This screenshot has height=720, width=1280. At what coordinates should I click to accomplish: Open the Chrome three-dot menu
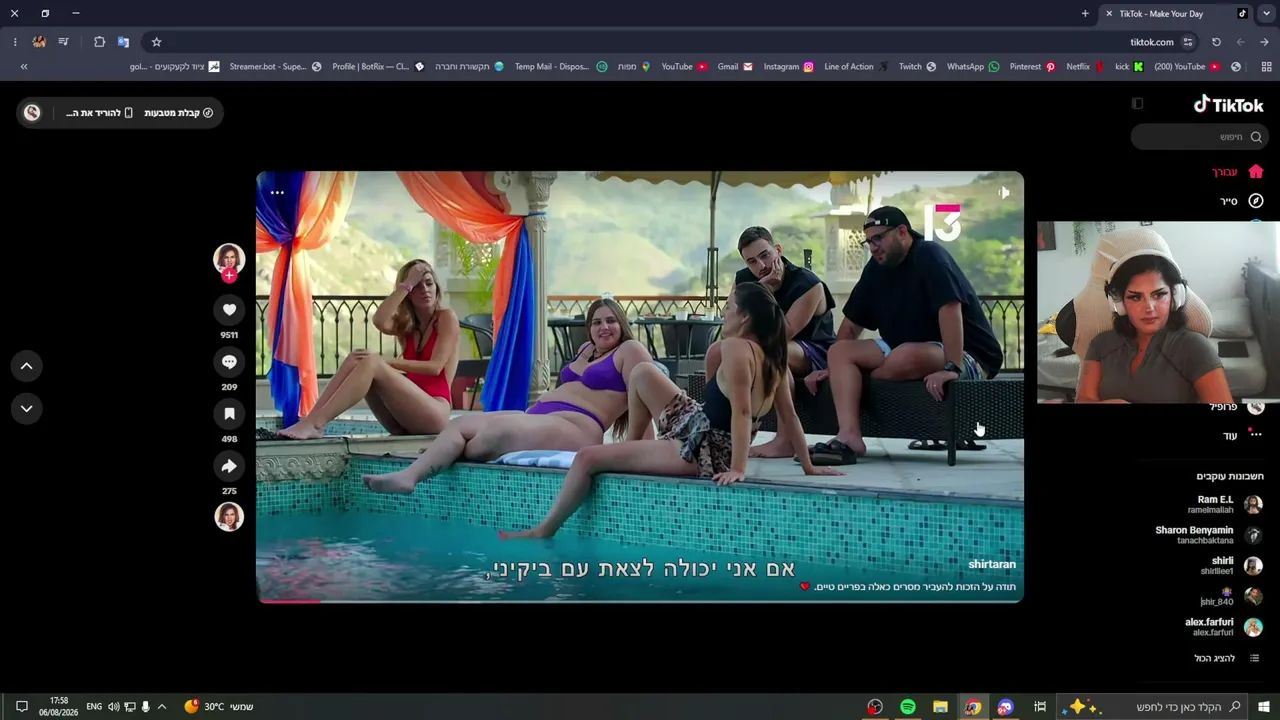[15, 42]
